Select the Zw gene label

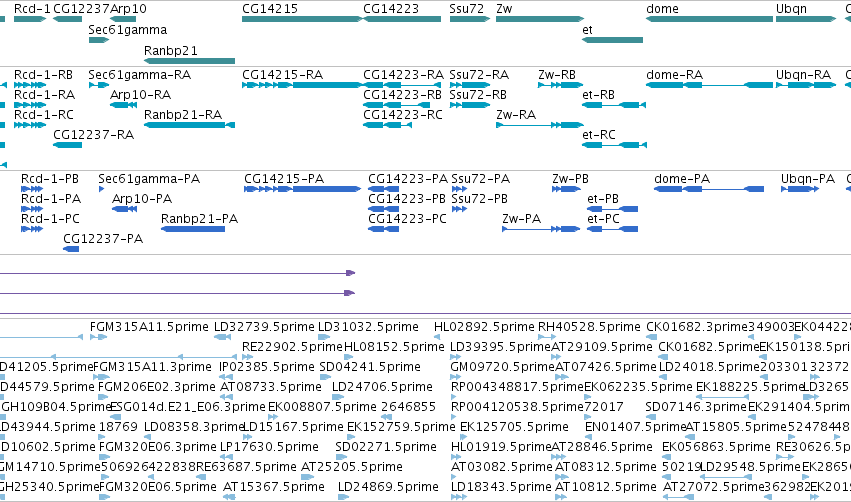(x=504, y=9)
